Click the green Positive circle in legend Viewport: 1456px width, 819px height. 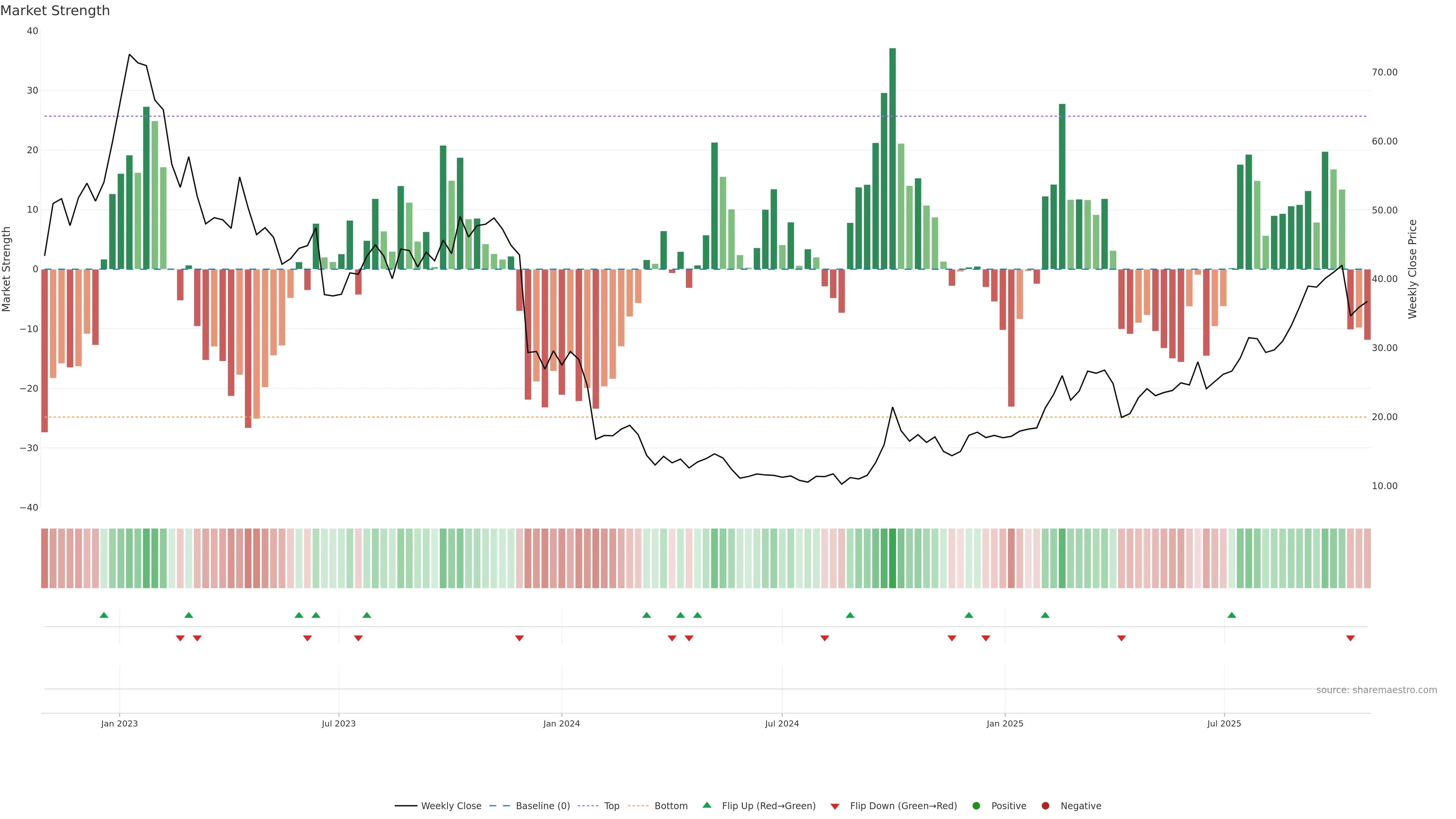pos(976,806)
